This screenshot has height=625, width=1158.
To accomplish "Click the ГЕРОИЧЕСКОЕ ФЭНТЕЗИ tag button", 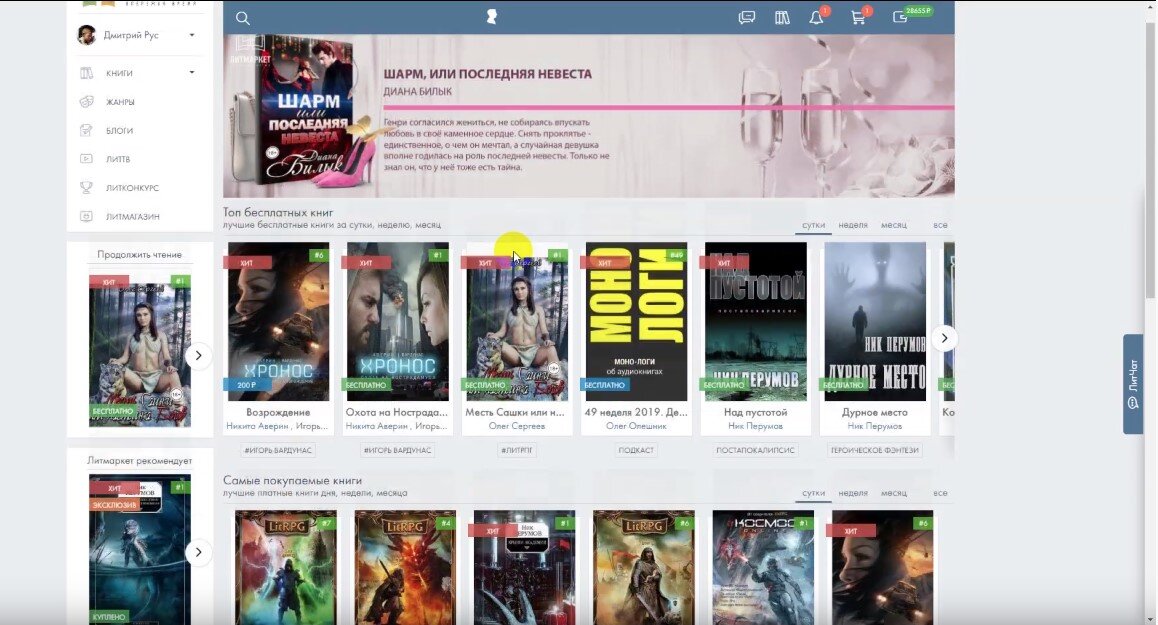I will click(x=874, y=450).
